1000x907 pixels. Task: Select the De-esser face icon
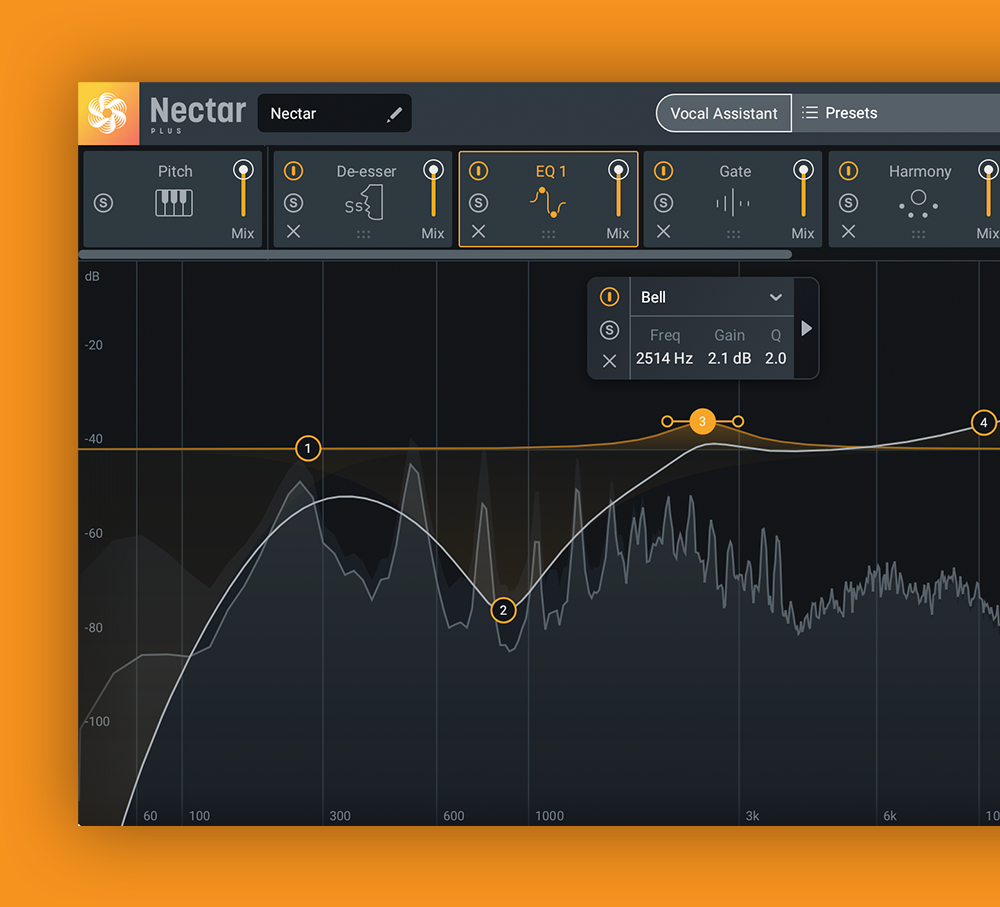(x=364, y=203)
